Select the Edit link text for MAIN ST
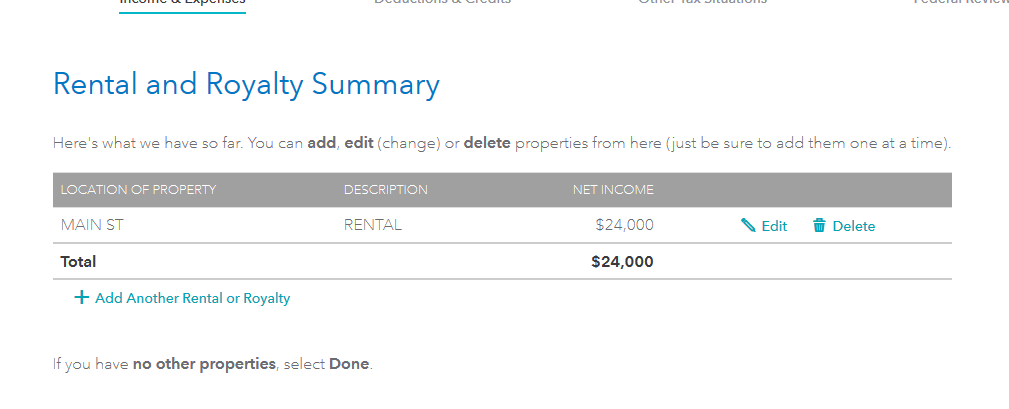The width and height of the screenshot is (1009, 409). click(774, 226)
